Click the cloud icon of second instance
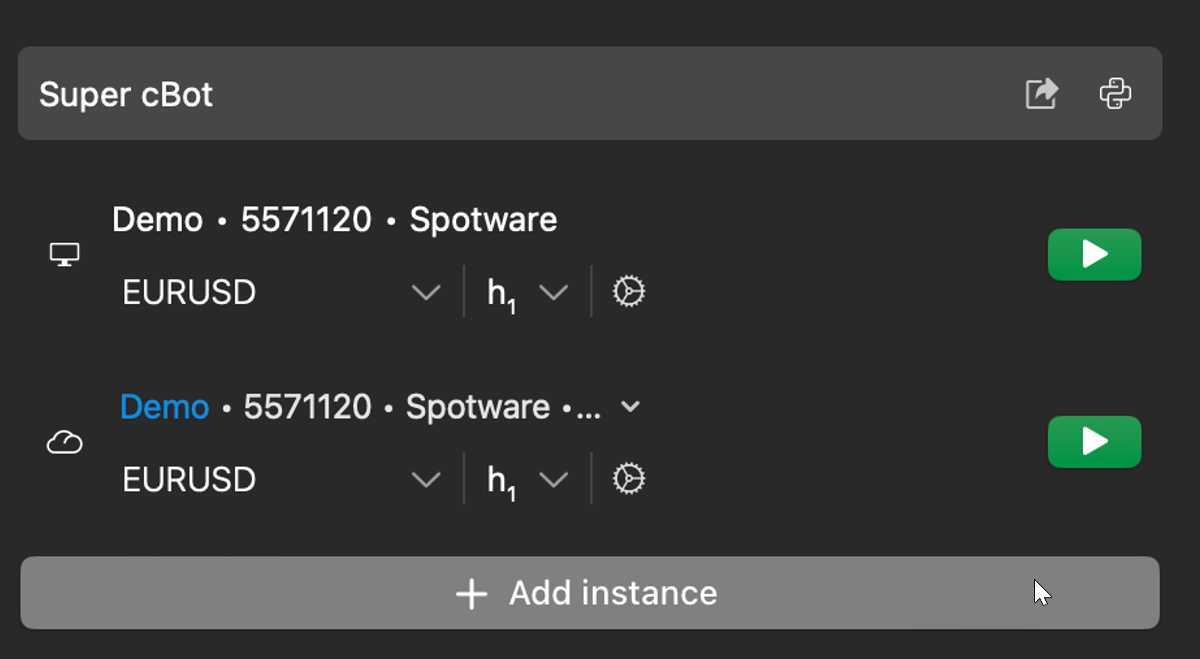1200x659 pixels. 65,442
